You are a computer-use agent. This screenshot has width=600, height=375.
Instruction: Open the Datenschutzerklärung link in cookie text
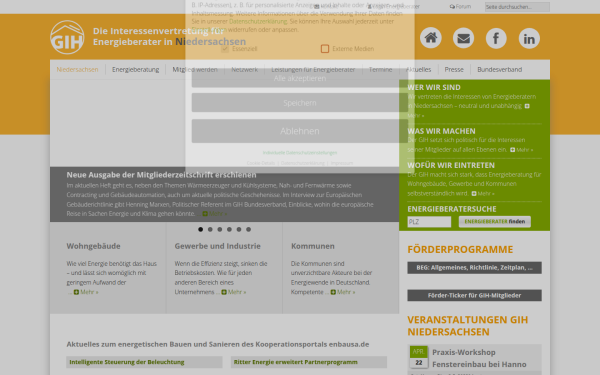258,21
